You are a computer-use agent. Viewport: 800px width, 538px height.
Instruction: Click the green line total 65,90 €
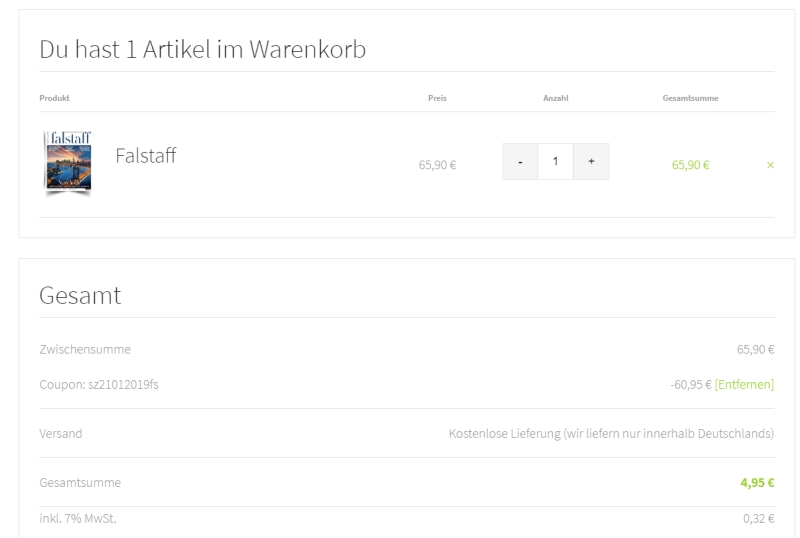[x=690, y=165]
